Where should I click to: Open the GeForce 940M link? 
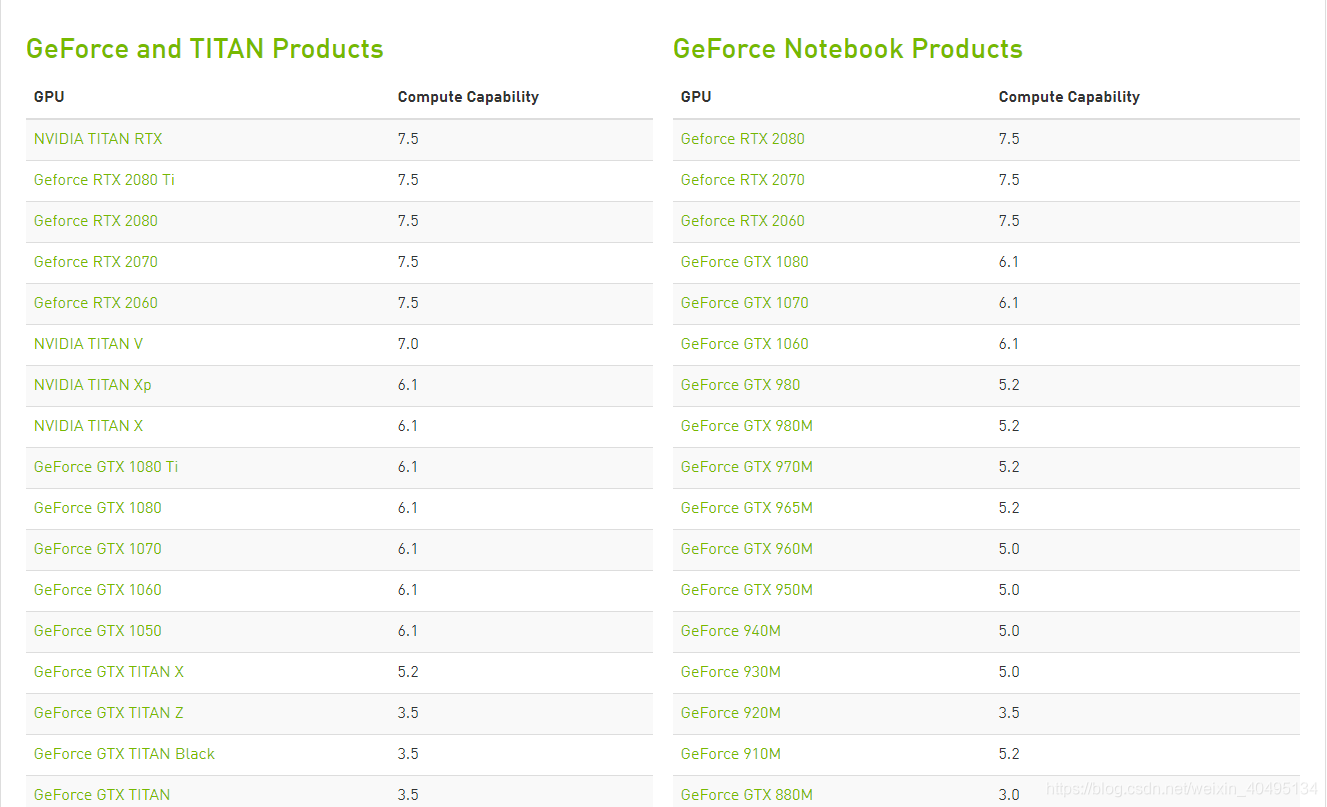[x=731, y=631]
